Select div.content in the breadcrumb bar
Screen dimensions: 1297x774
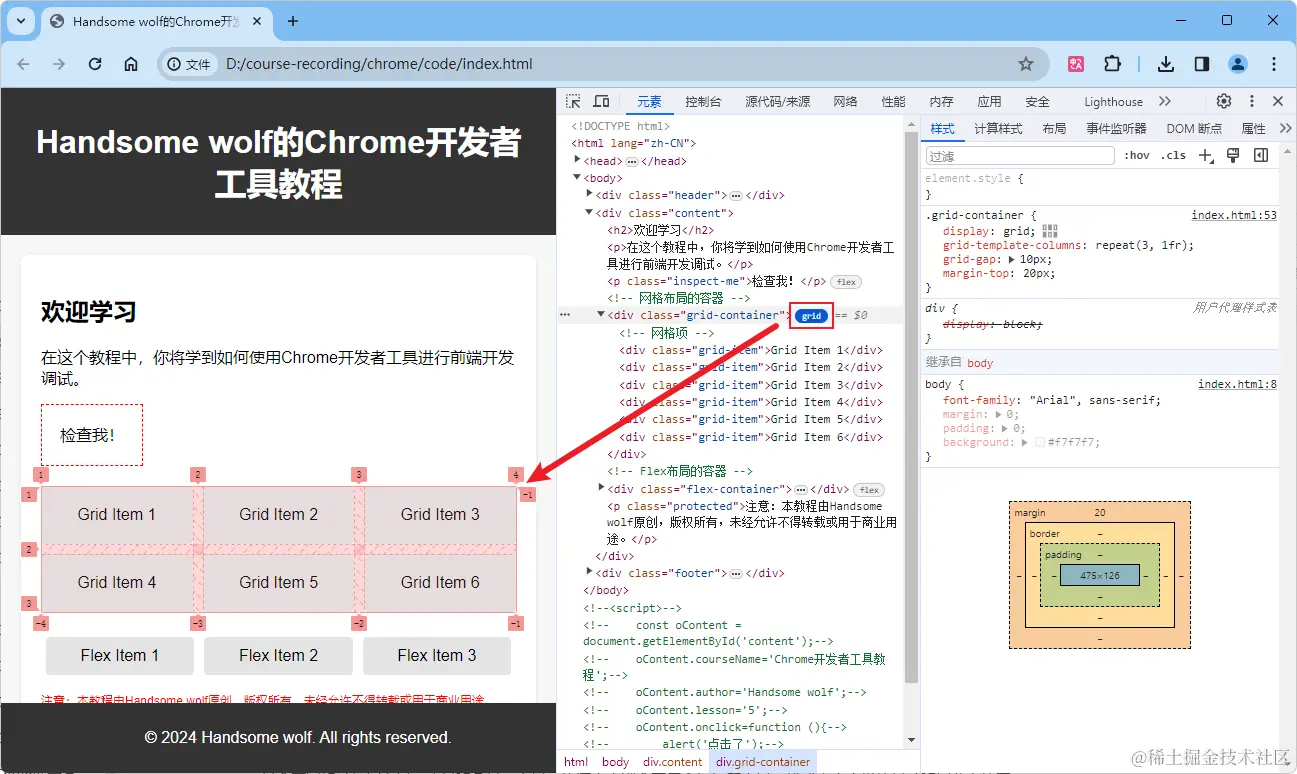672,762
